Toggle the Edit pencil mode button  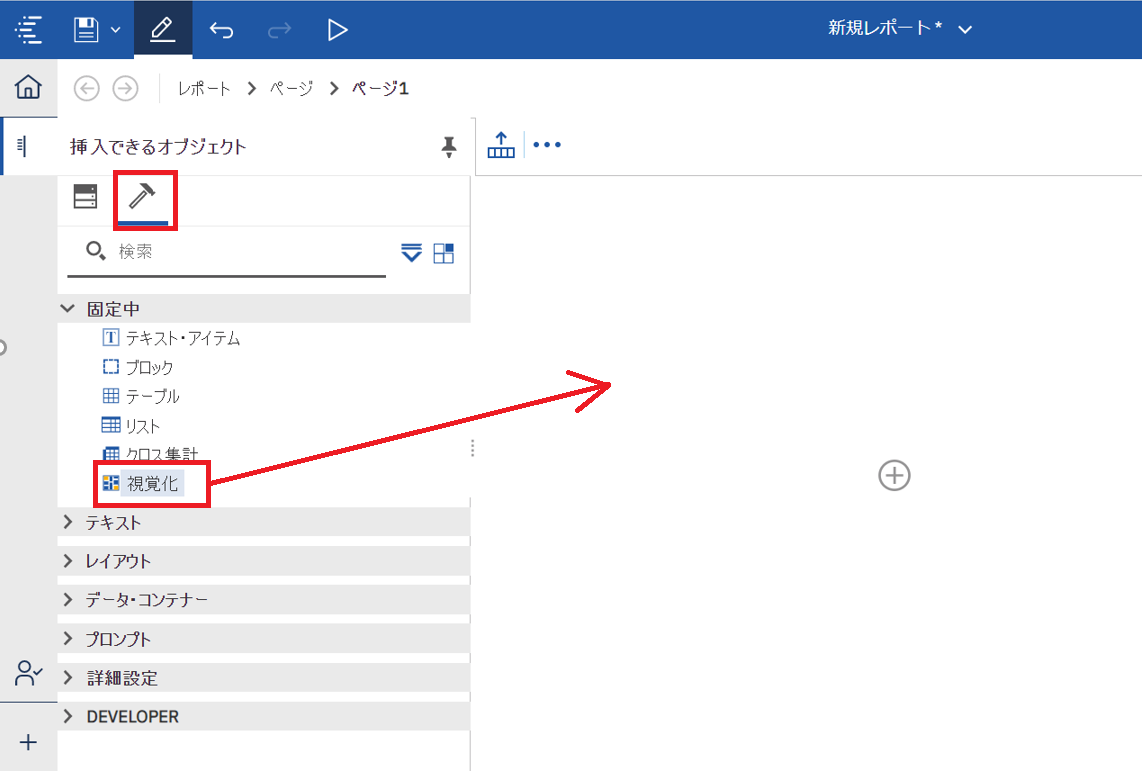click(x=162, y=30)
